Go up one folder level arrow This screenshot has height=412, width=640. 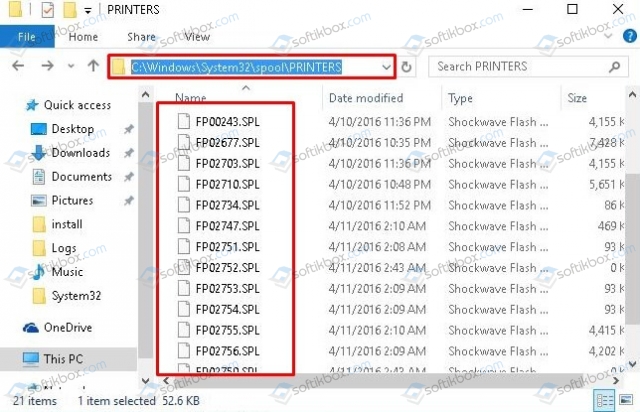(x=93, y=67)
